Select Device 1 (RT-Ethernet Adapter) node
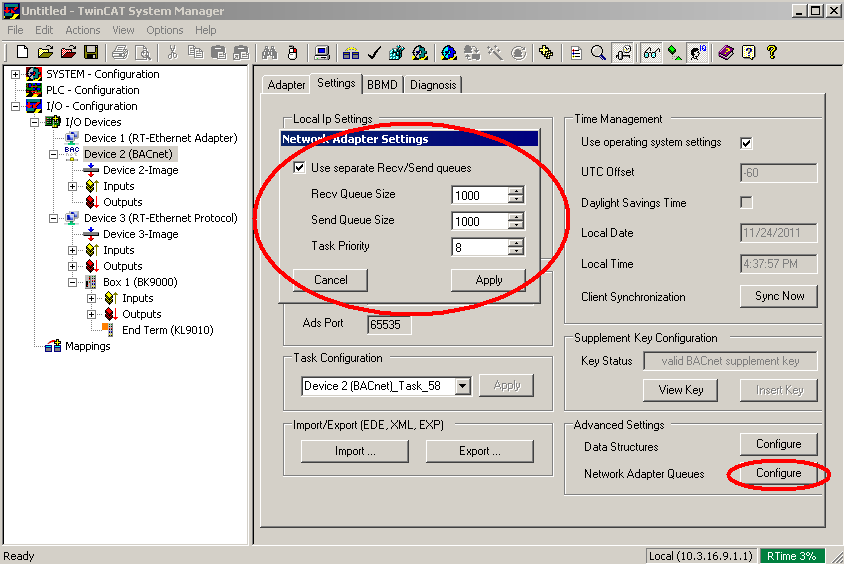Screen dimensions: 844x564 click(160, 138)
